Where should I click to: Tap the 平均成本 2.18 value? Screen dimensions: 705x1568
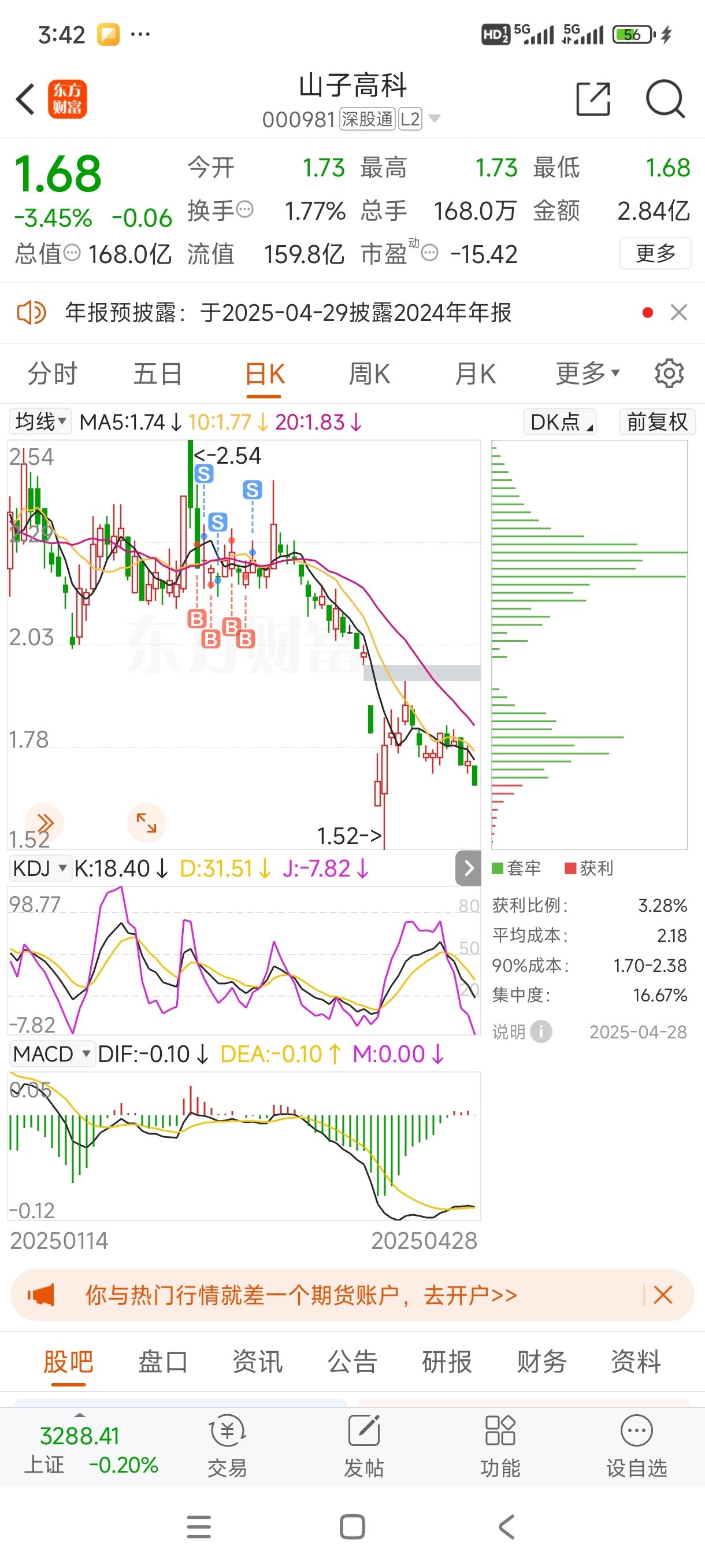[x=671, y=935]
